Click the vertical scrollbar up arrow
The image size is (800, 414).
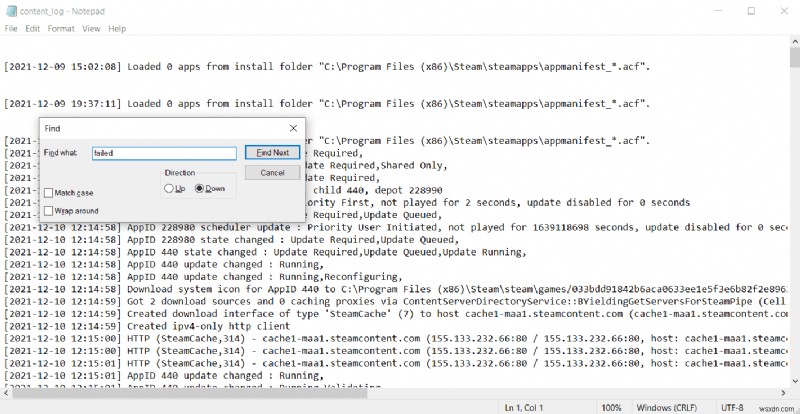(x=794, y=41)
